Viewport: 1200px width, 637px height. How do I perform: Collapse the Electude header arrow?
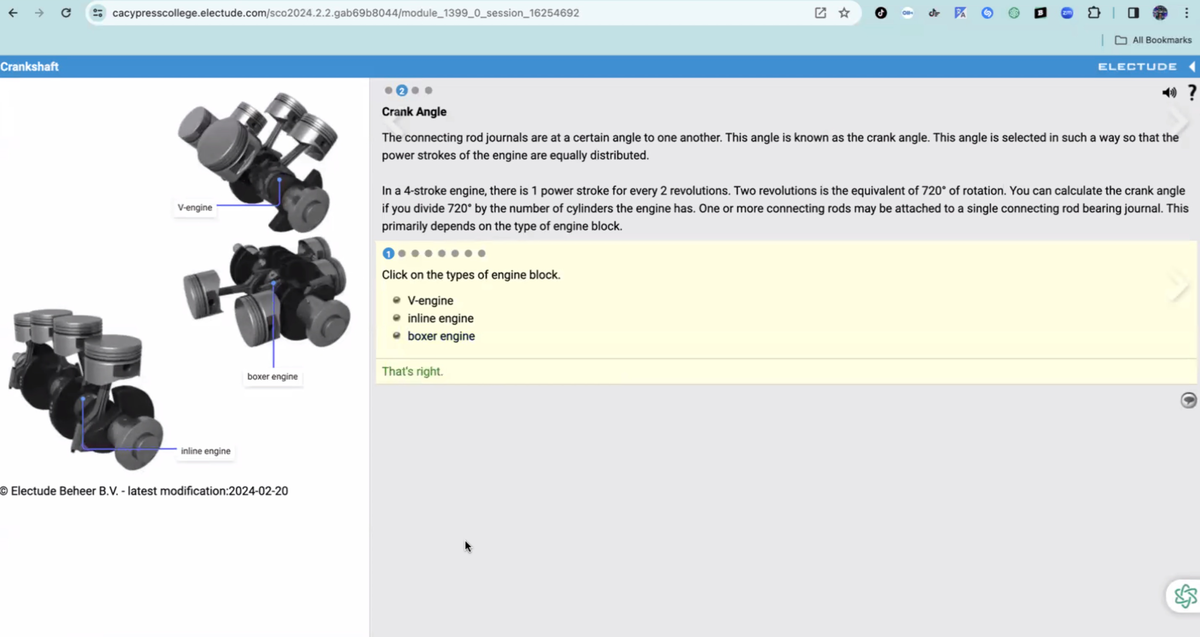click(x=1192, y=67)
